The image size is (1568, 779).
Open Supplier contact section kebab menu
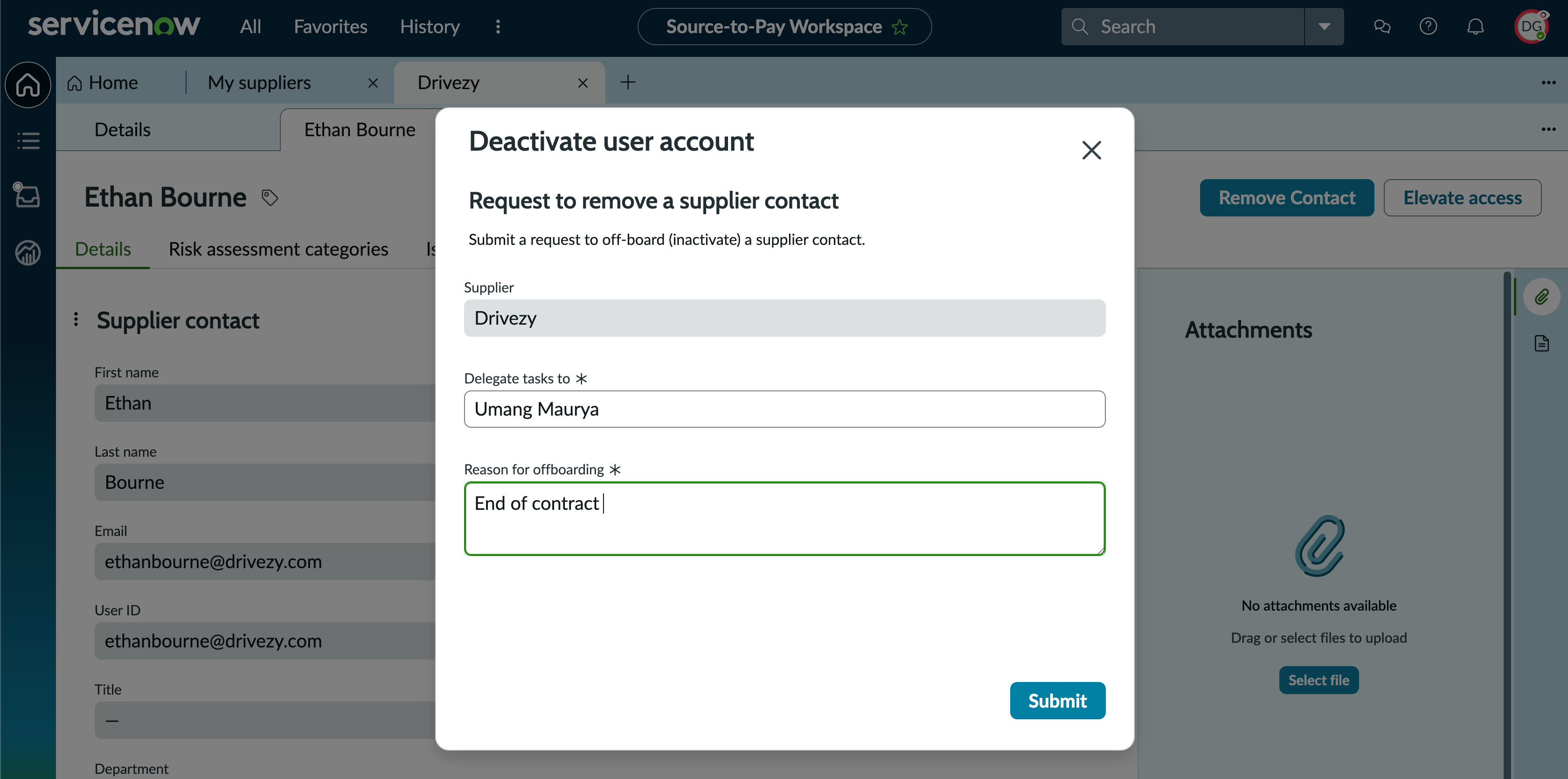76,320
